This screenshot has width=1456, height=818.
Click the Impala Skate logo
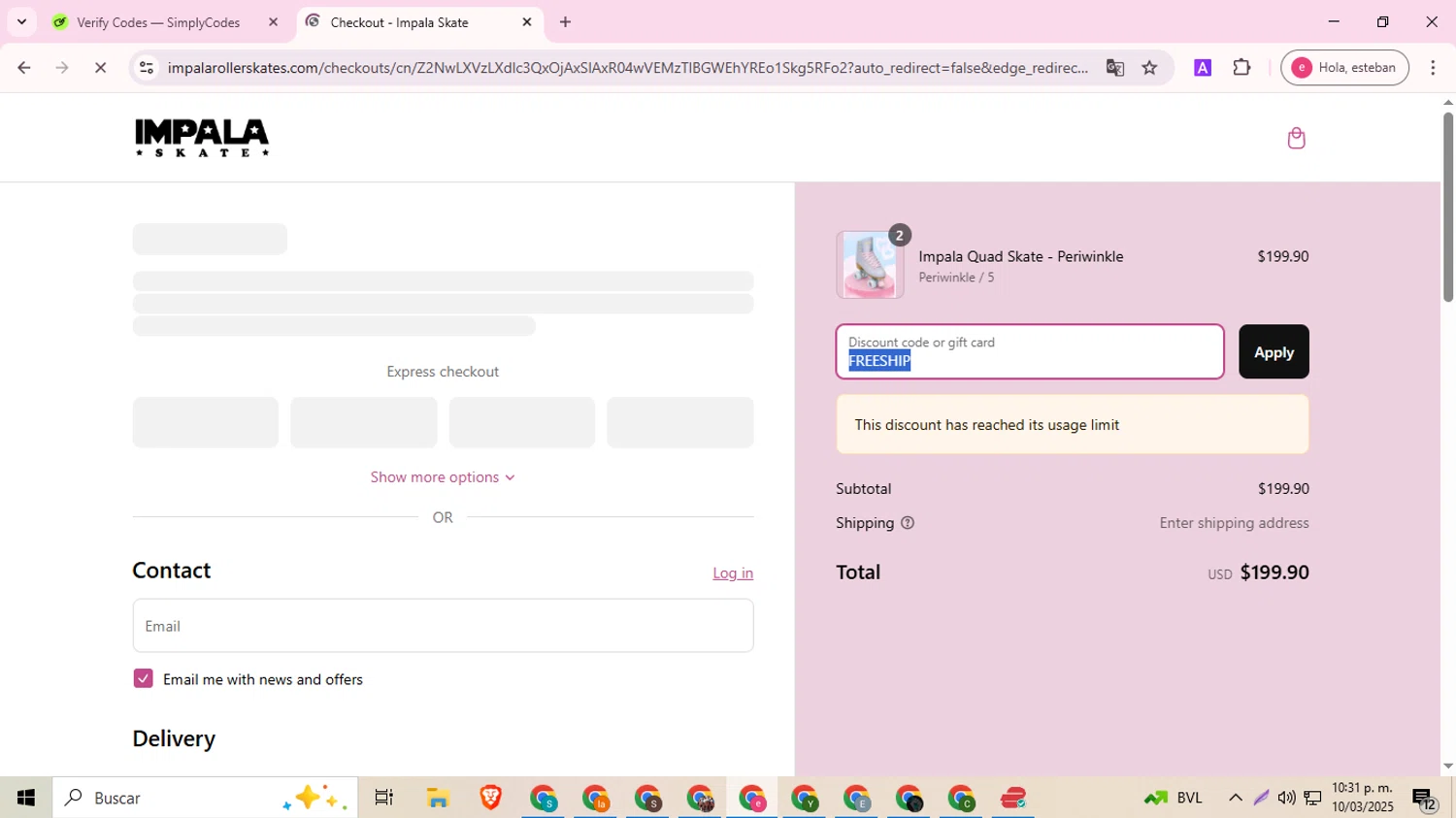[x=202, y=138]
